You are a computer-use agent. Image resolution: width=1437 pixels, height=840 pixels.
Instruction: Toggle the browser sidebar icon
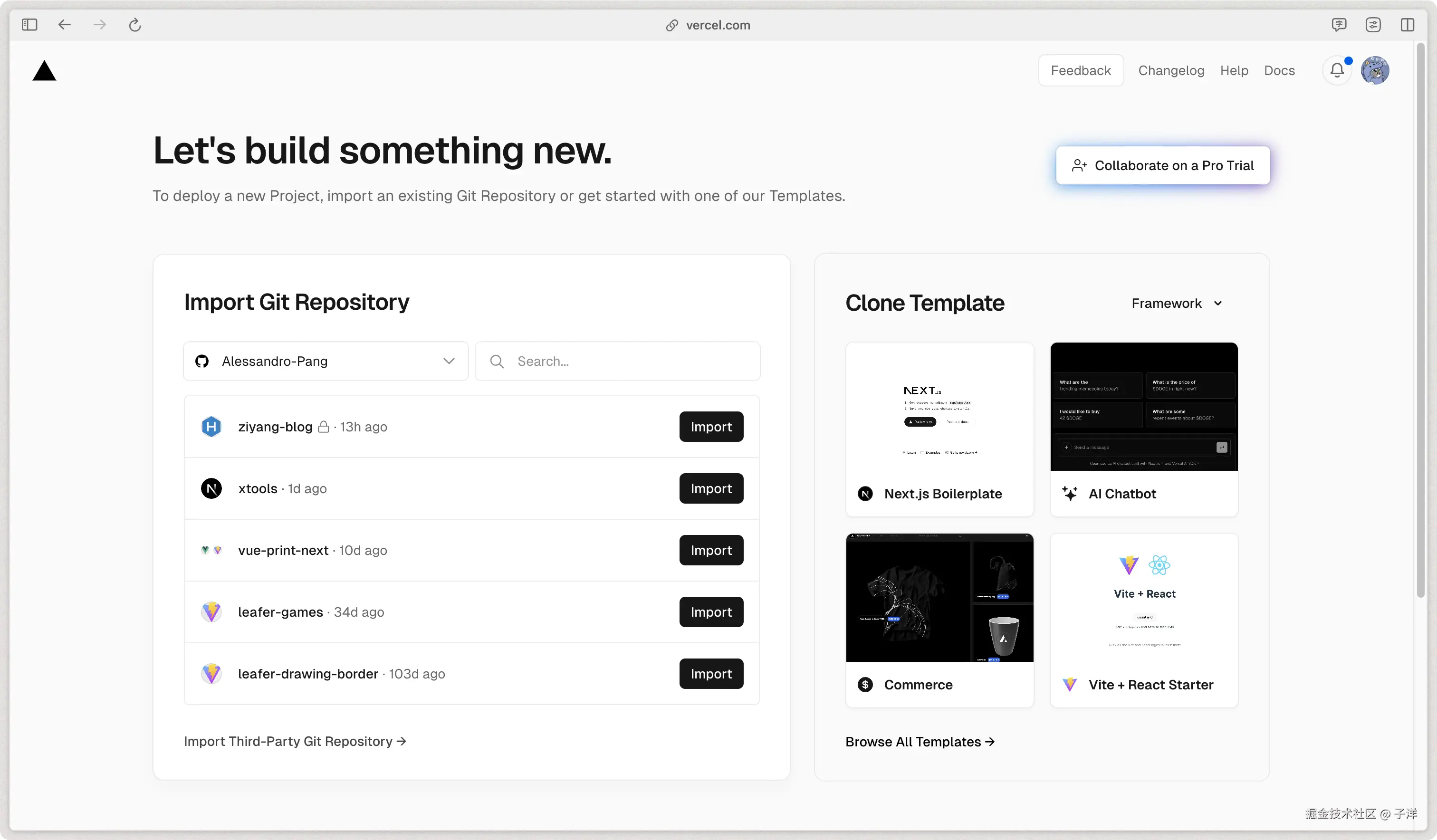click(29, 25)
